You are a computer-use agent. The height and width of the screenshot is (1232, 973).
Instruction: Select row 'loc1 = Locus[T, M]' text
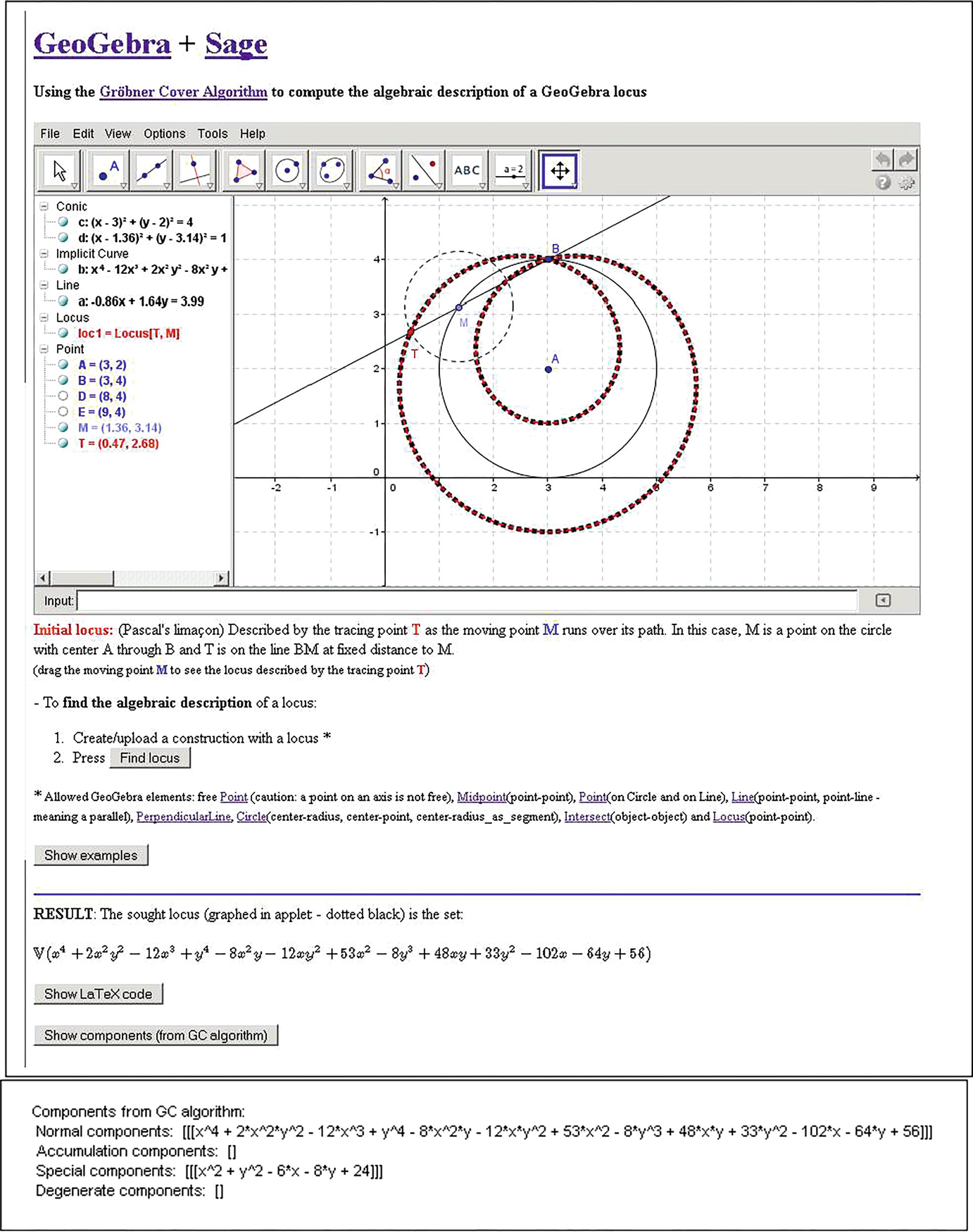coord(128,333)
